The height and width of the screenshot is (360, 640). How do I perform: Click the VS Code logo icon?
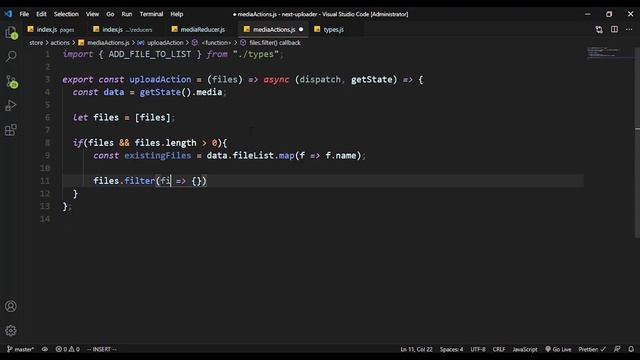coord(8,14)
